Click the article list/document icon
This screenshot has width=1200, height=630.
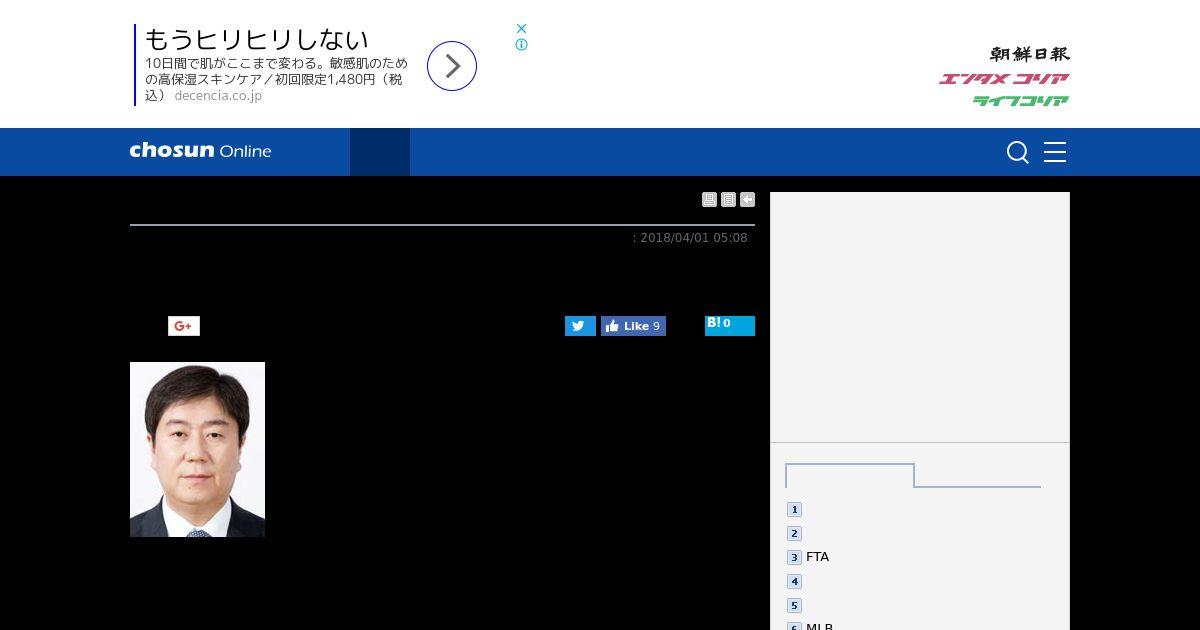728,200
